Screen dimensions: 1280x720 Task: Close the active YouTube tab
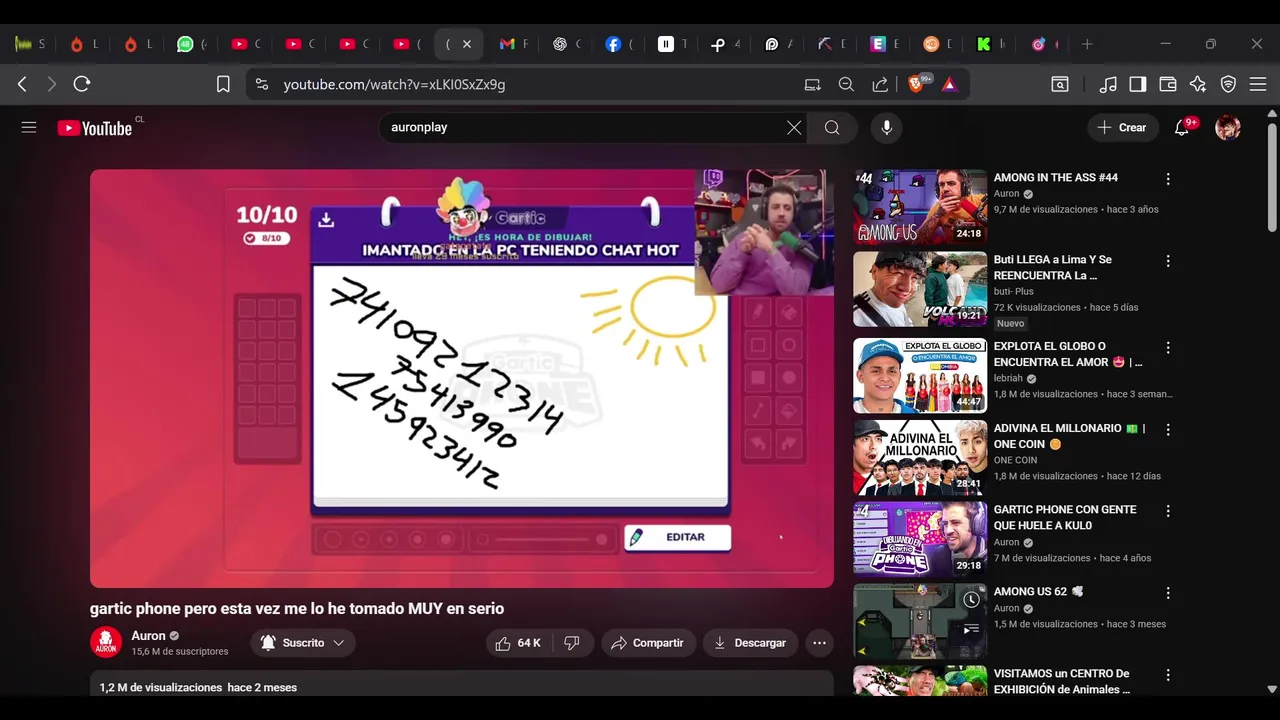click(x=466, y=44)
